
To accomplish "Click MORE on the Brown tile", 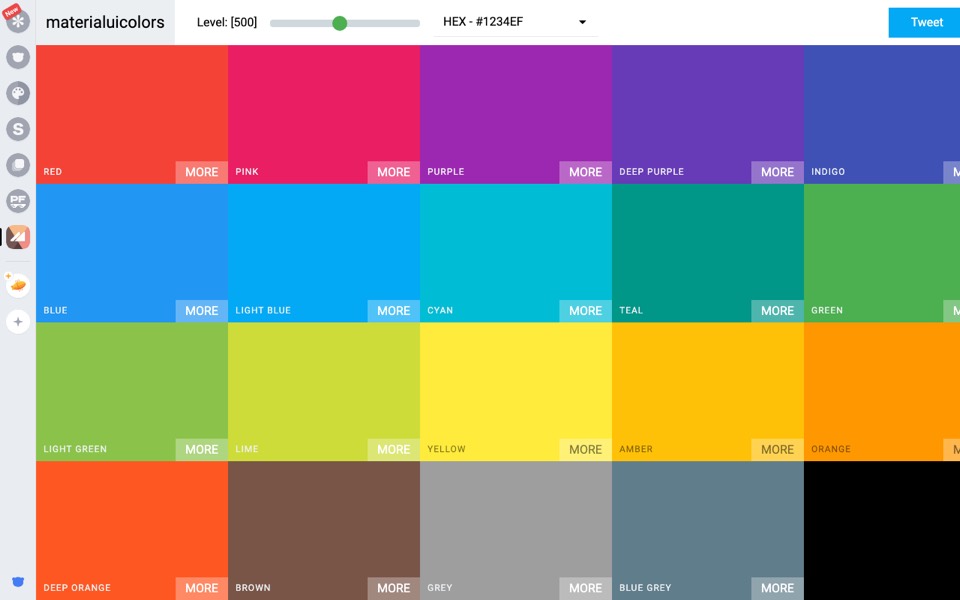I will (x=394, y=588).
